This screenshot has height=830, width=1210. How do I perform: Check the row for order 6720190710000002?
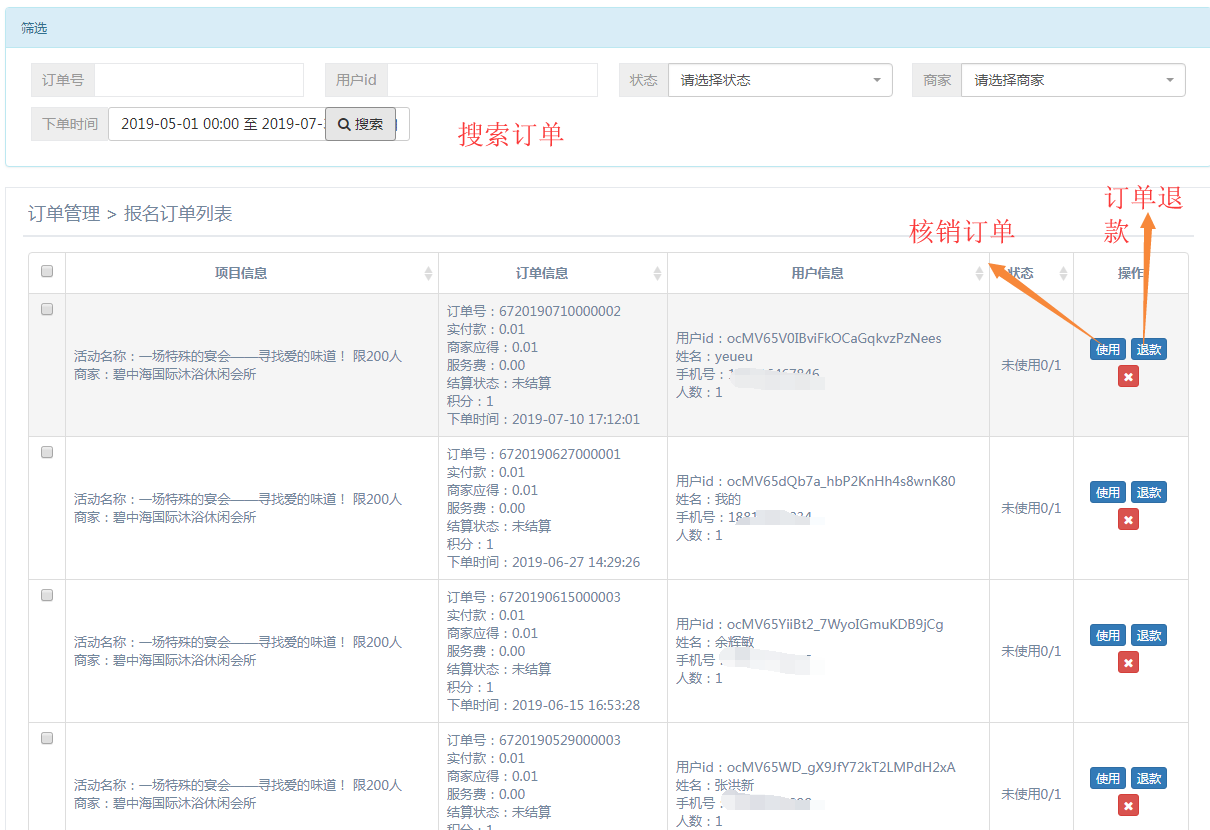(47, 309)
